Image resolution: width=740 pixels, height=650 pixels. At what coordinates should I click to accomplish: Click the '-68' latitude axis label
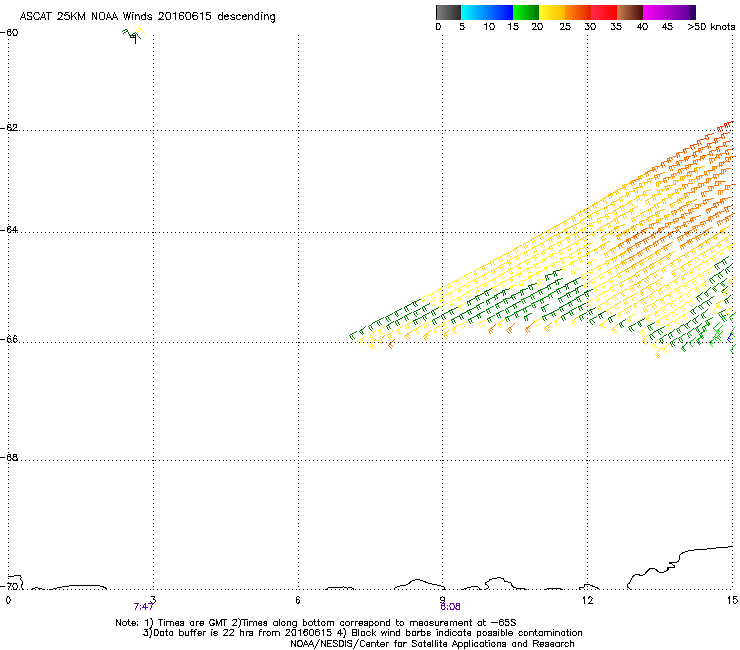9,457
